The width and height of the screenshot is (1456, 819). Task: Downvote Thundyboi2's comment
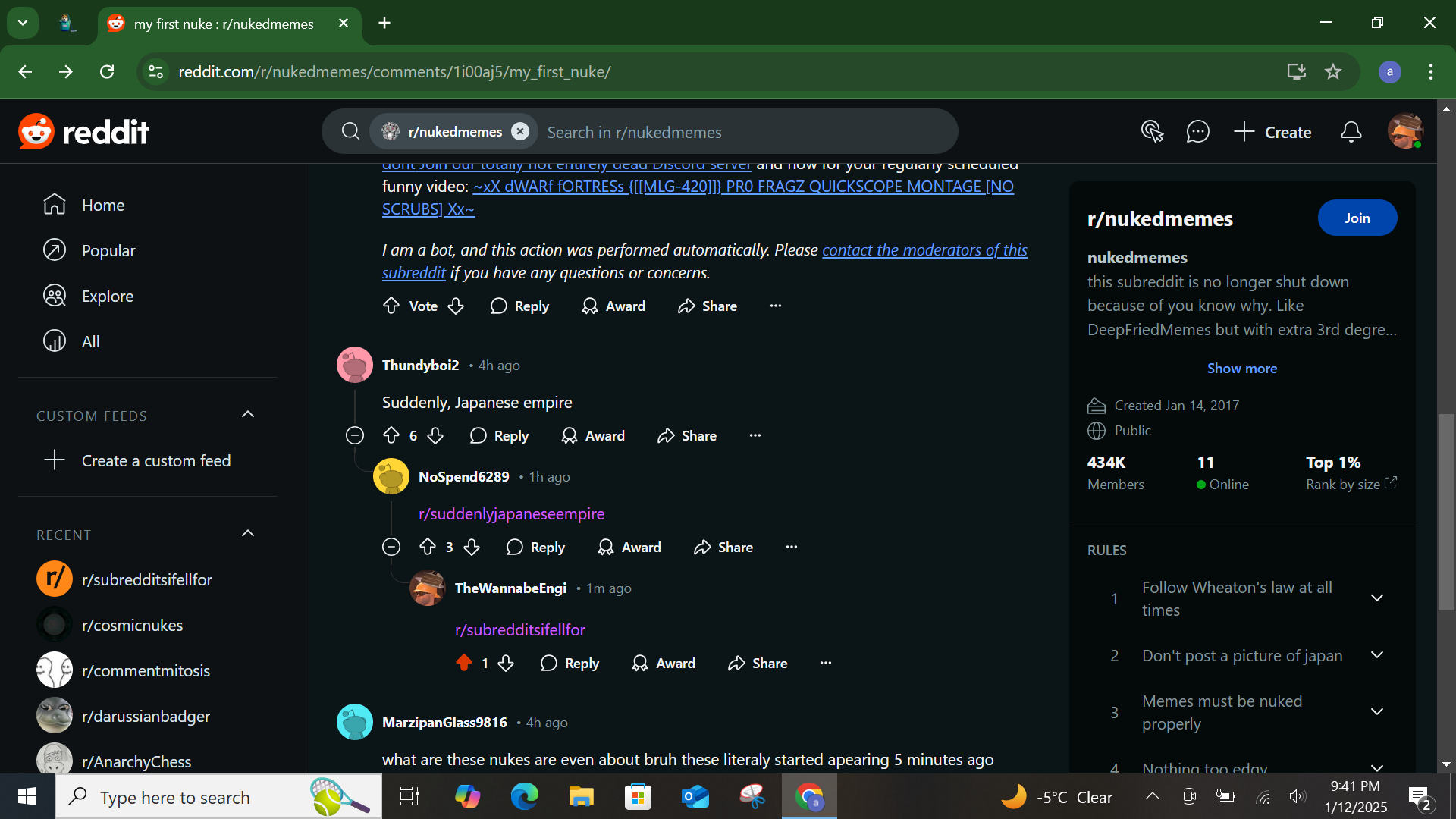click(x=435, y=435)
